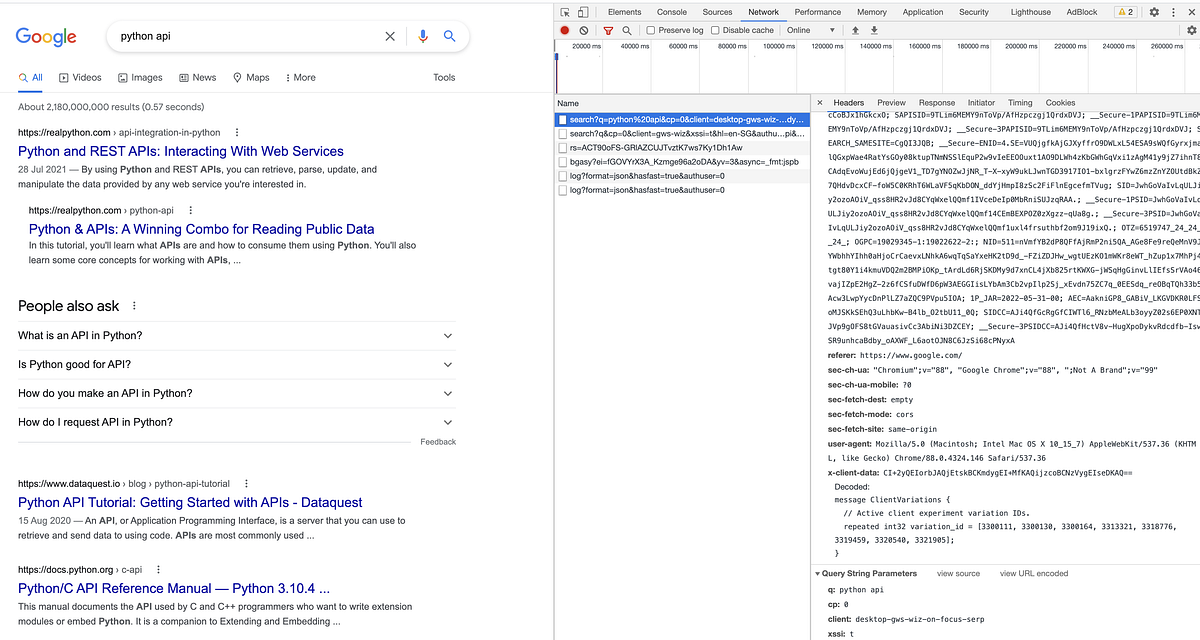Open the Dataquest Python API Tutorial link

click(190, 502)
